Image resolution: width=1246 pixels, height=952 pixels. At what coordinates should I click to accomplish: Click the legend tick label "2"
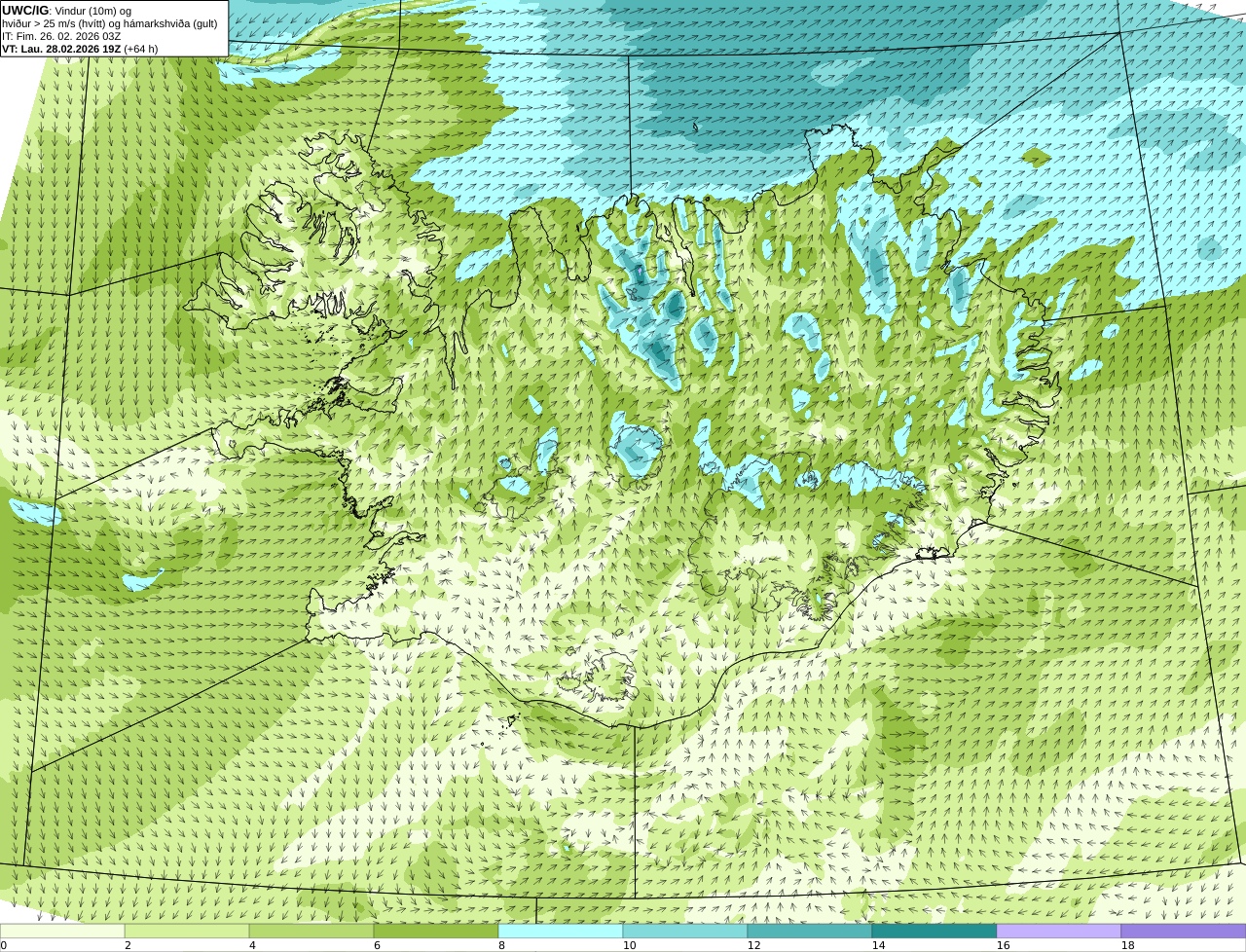click(x=128, y=945)
